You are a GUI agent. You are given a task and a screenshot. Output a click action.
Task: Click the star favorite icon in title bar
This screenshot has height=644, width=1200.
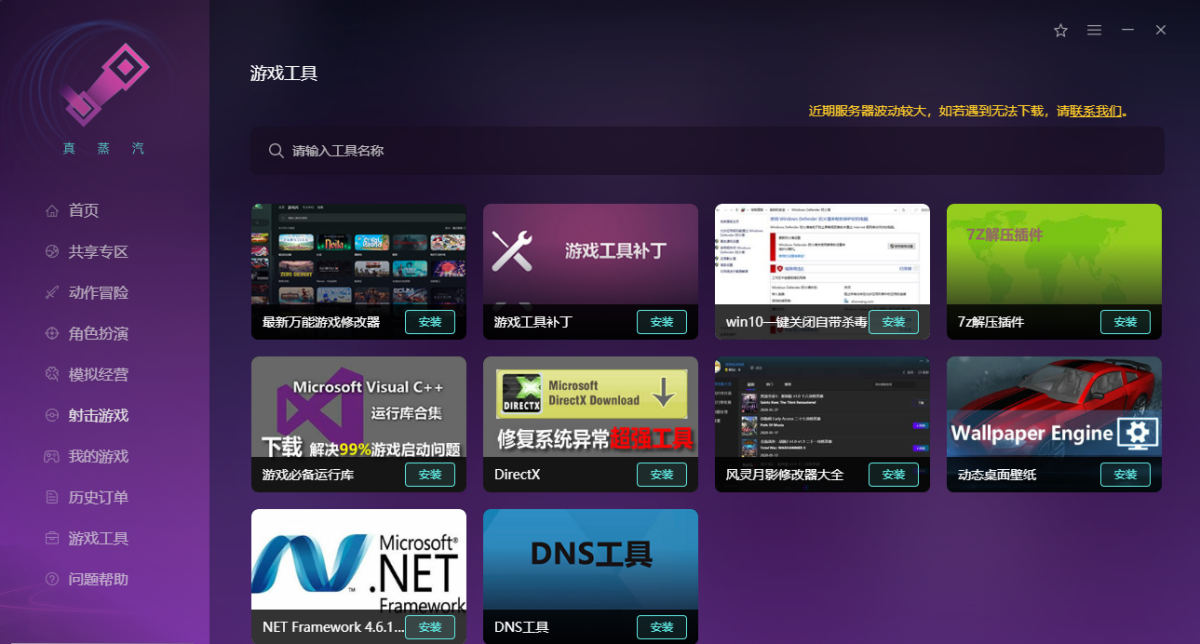pyautogui.click(x=1061, y=31)
